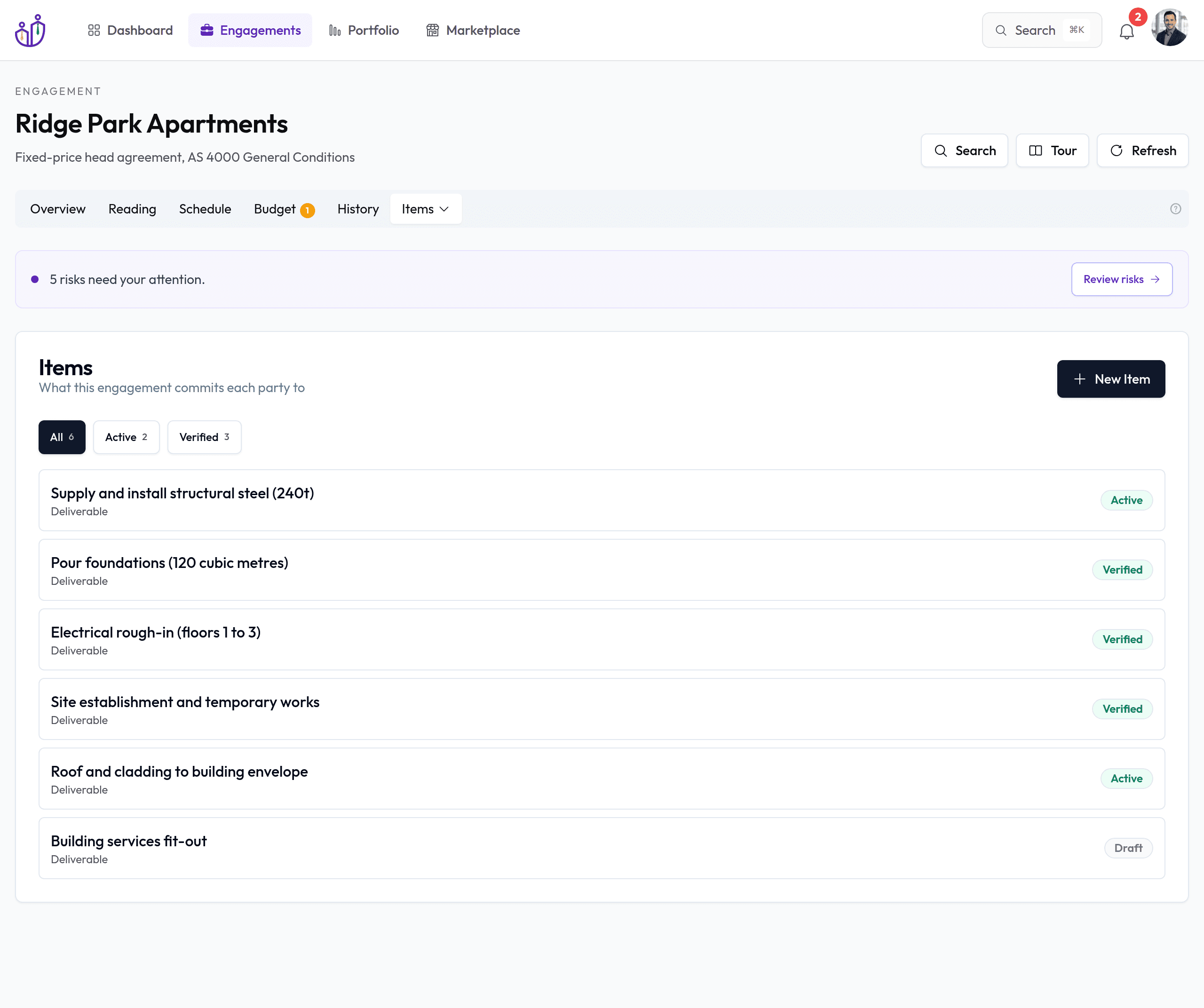Viewport: 1204px width, 1008px height.
Task: Open Supply and install structural steel item
Action: tap(602, 501)
